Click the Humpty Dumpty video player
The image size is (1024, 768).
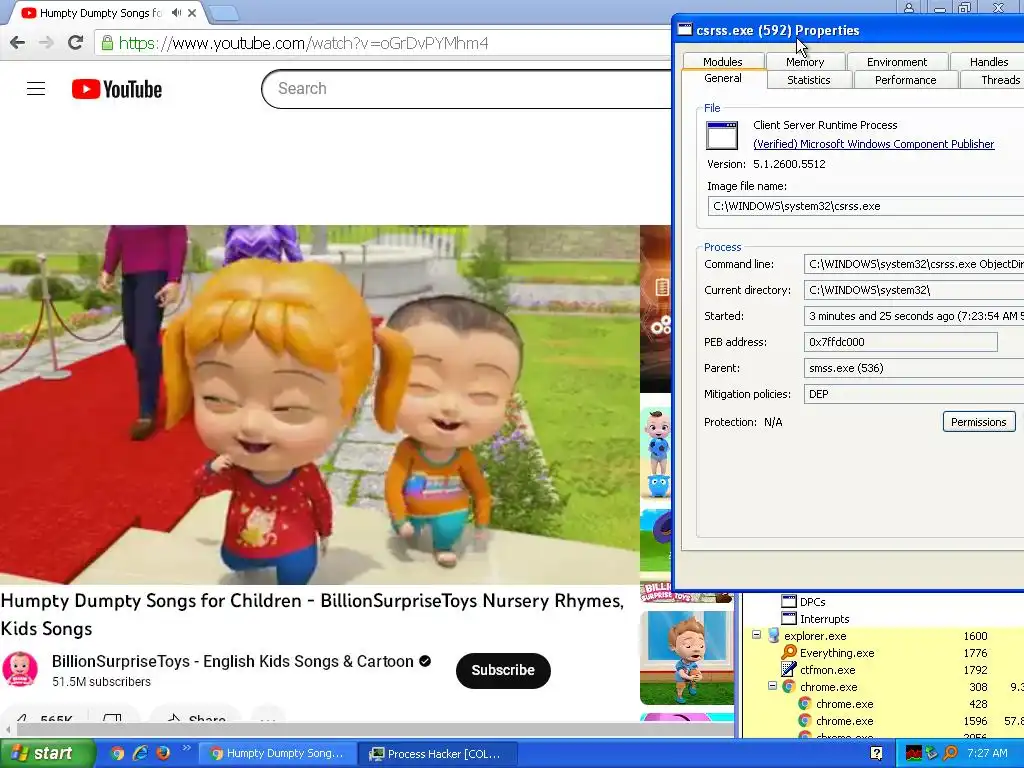pyautogui.click(x=319, y=405)
